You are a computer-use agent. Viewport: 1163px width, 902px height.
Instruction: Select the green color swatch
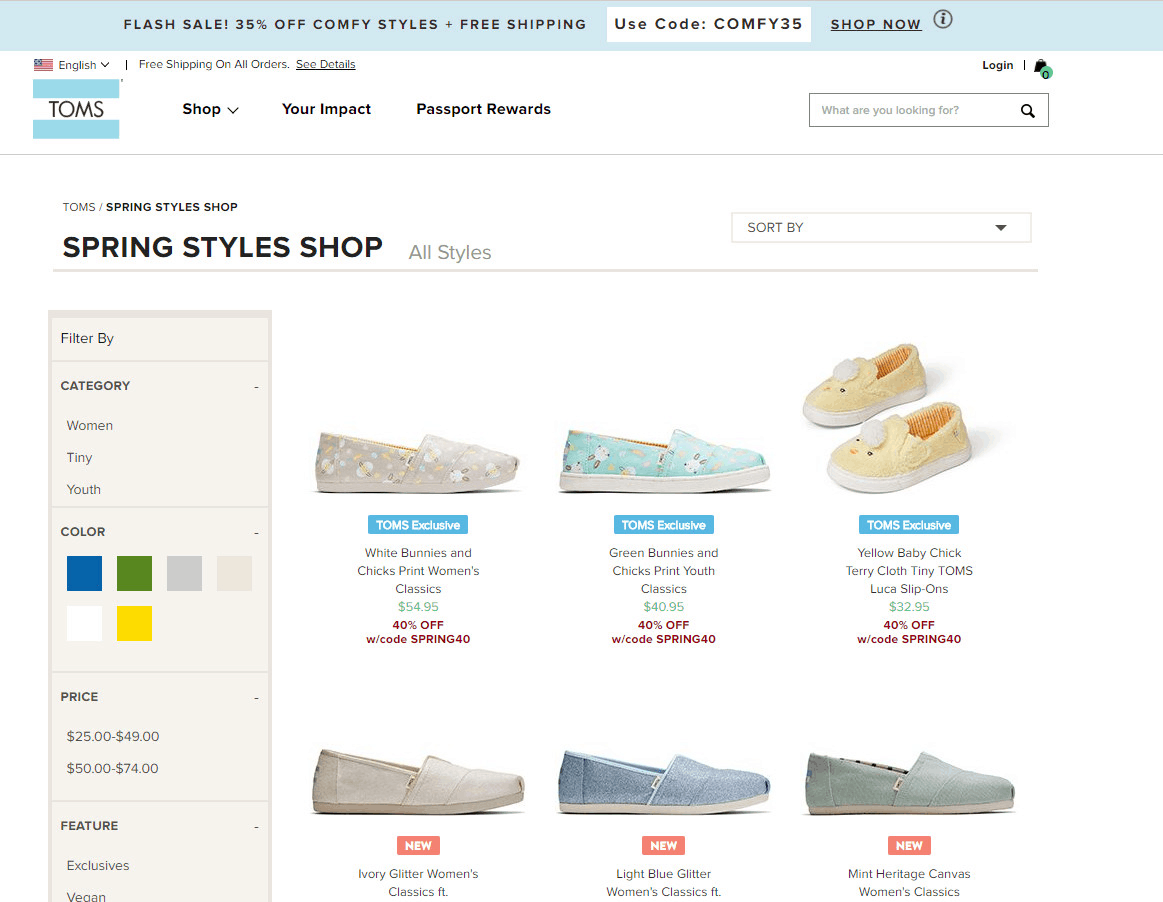(134, 573)
